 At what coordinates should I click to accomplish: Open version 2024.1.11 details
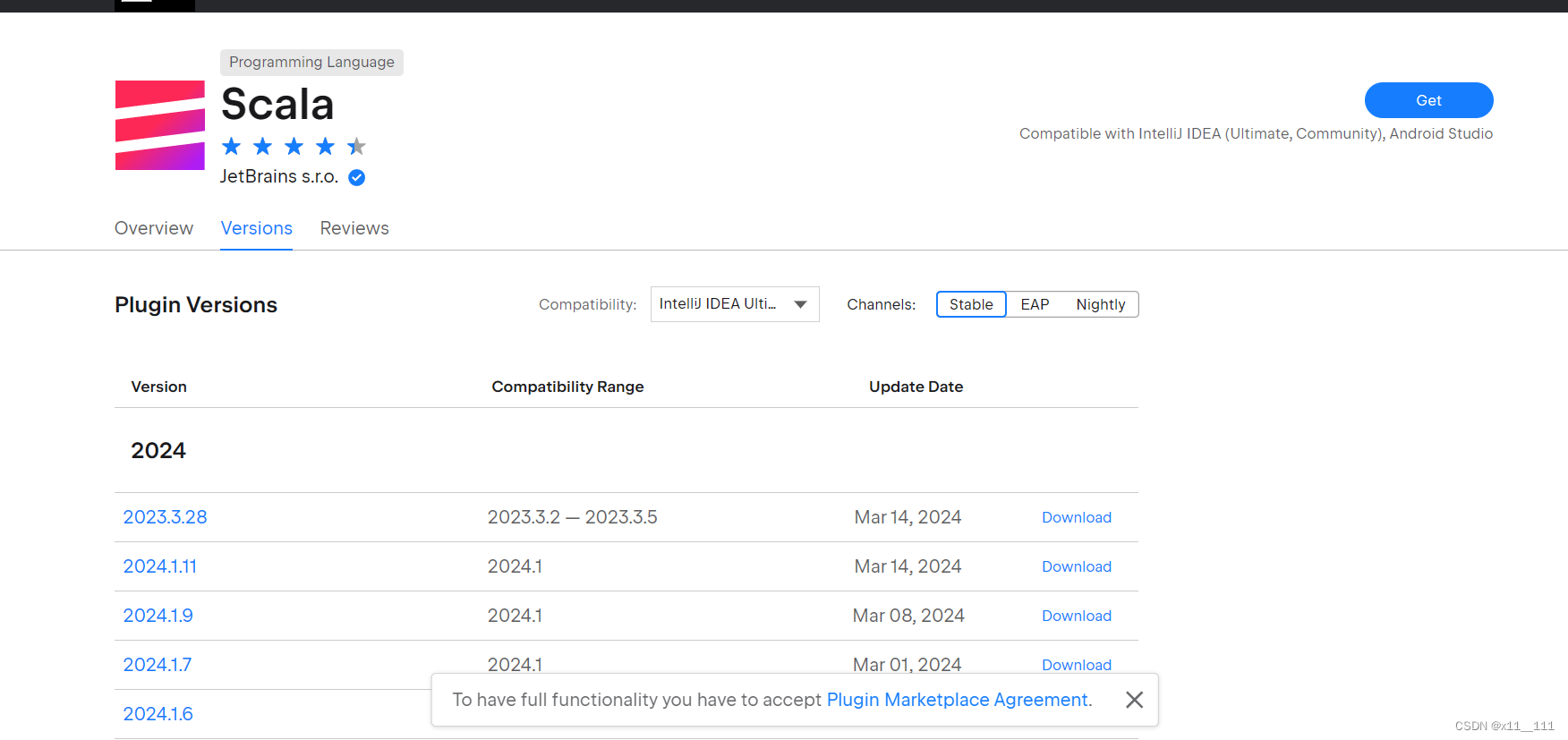160,566
